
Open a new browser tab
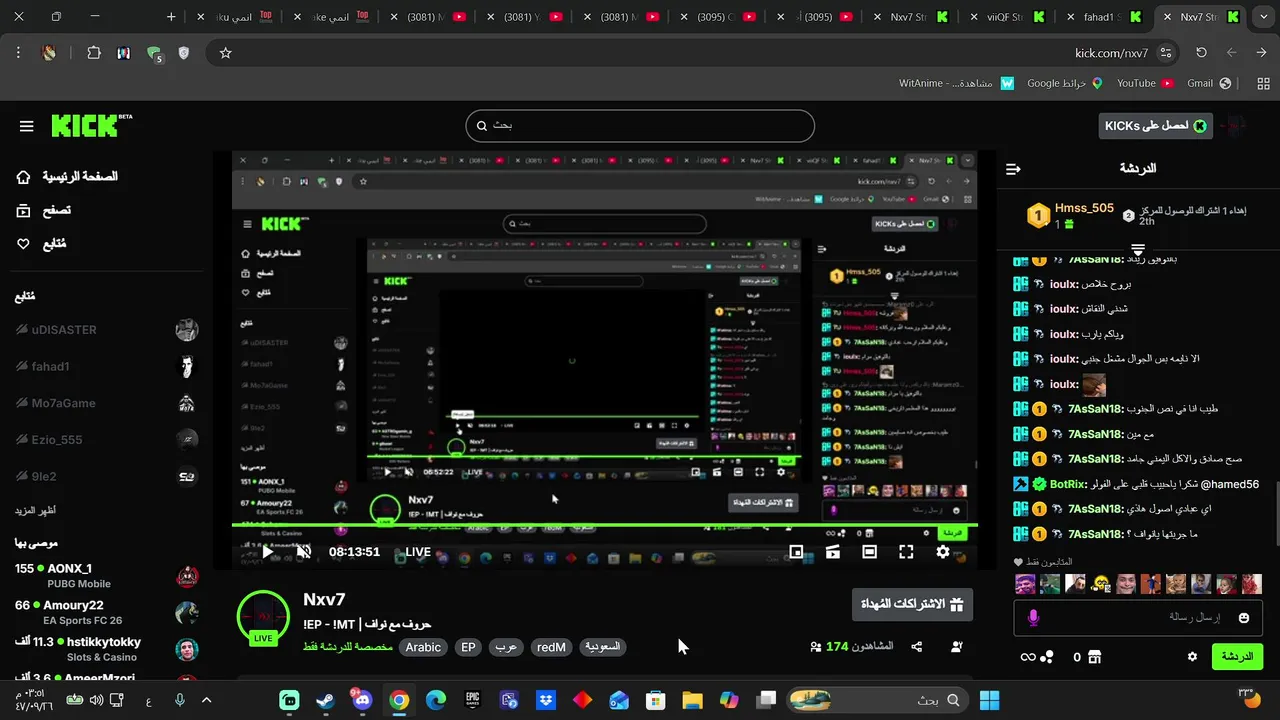tap(171, 17)
